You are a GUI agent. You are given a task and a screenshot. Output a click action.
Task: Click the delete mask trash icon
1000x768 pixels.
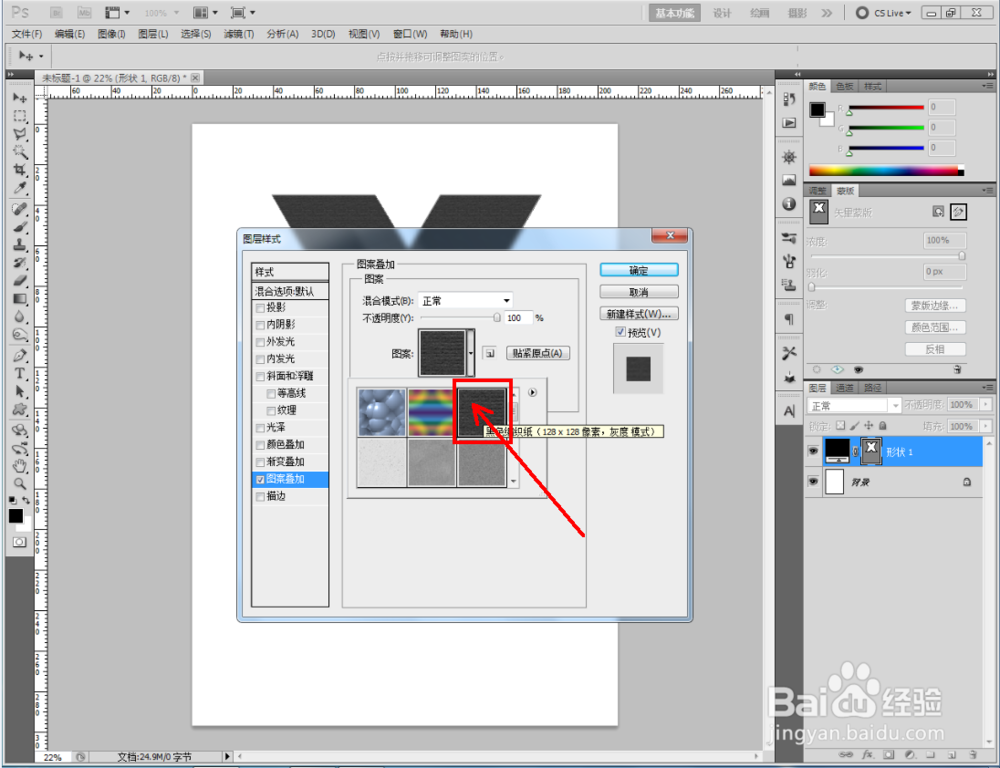pyautogui.click(x=957, y=369)
